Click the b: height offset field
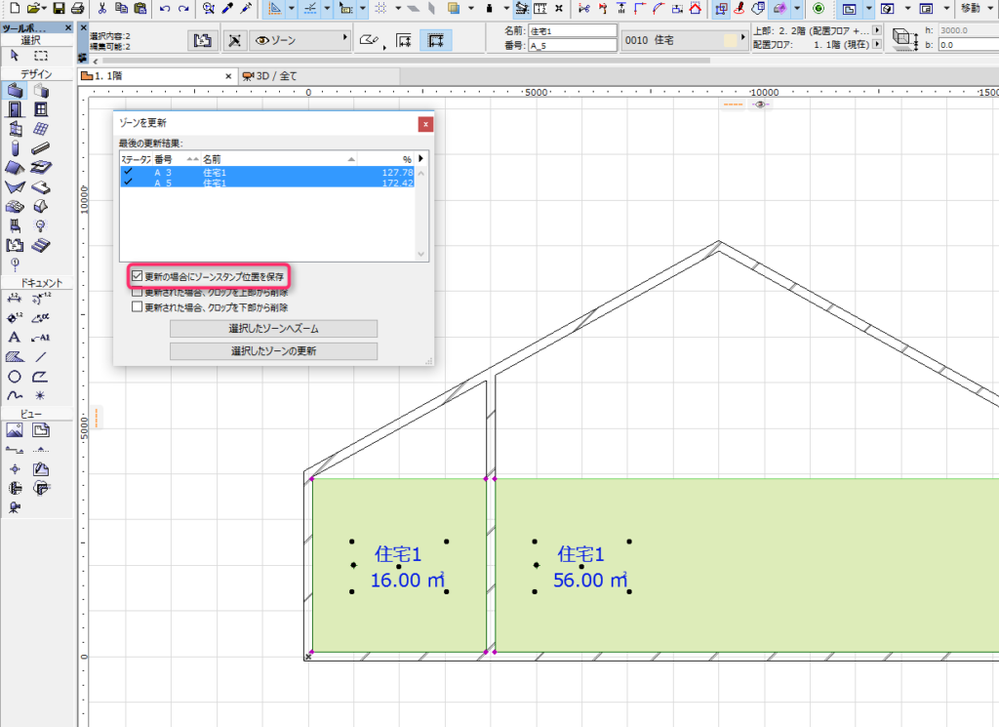 968,45
